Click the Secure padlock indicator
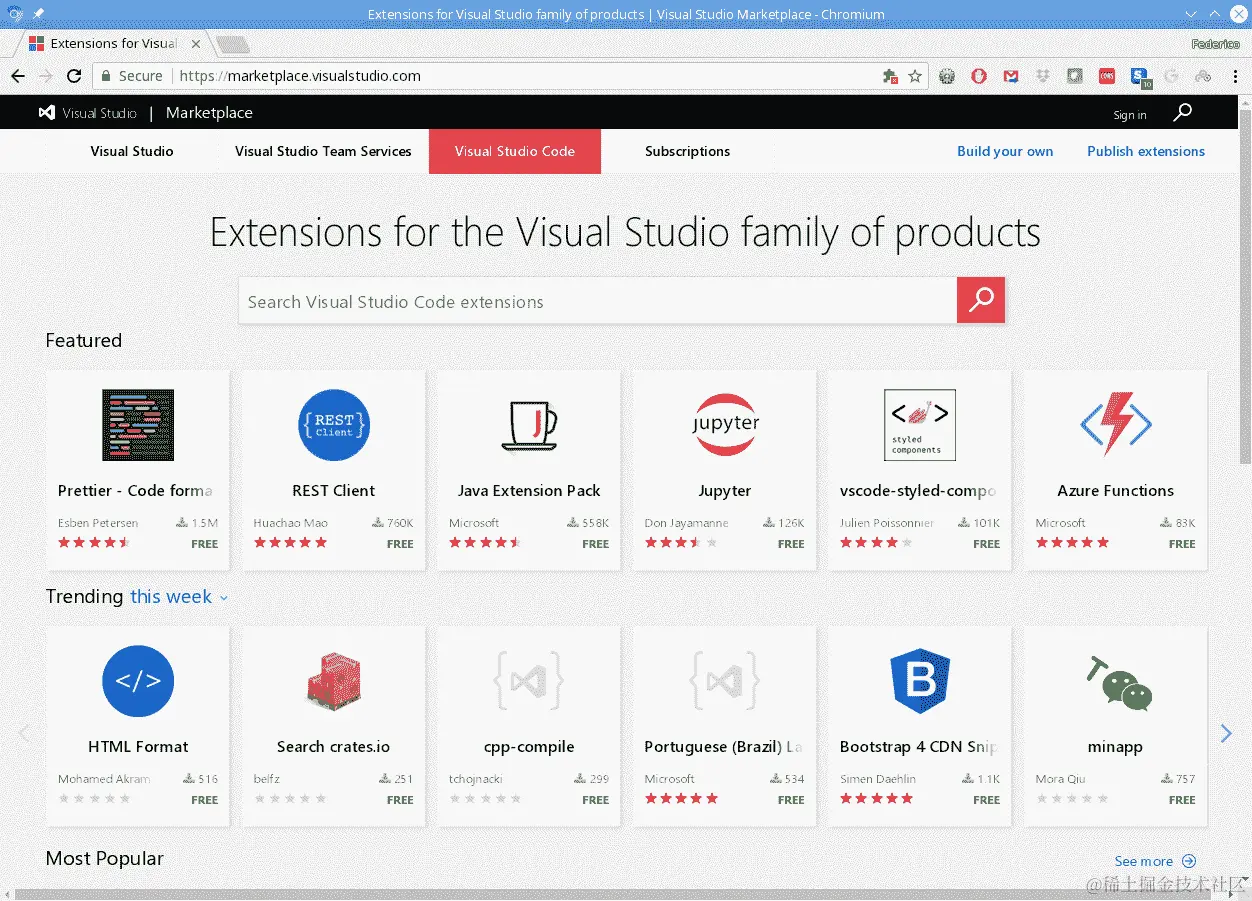1252x901 pixels. [132, 76]
